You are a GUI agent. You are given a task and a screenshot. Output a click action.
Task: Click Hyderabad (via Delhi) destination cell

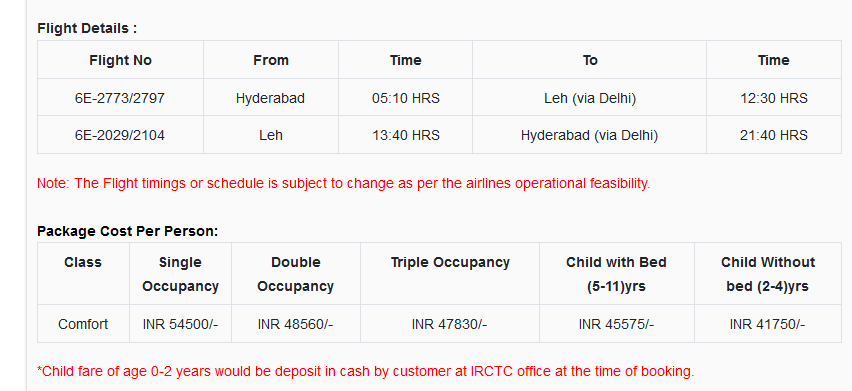point(590,135)
